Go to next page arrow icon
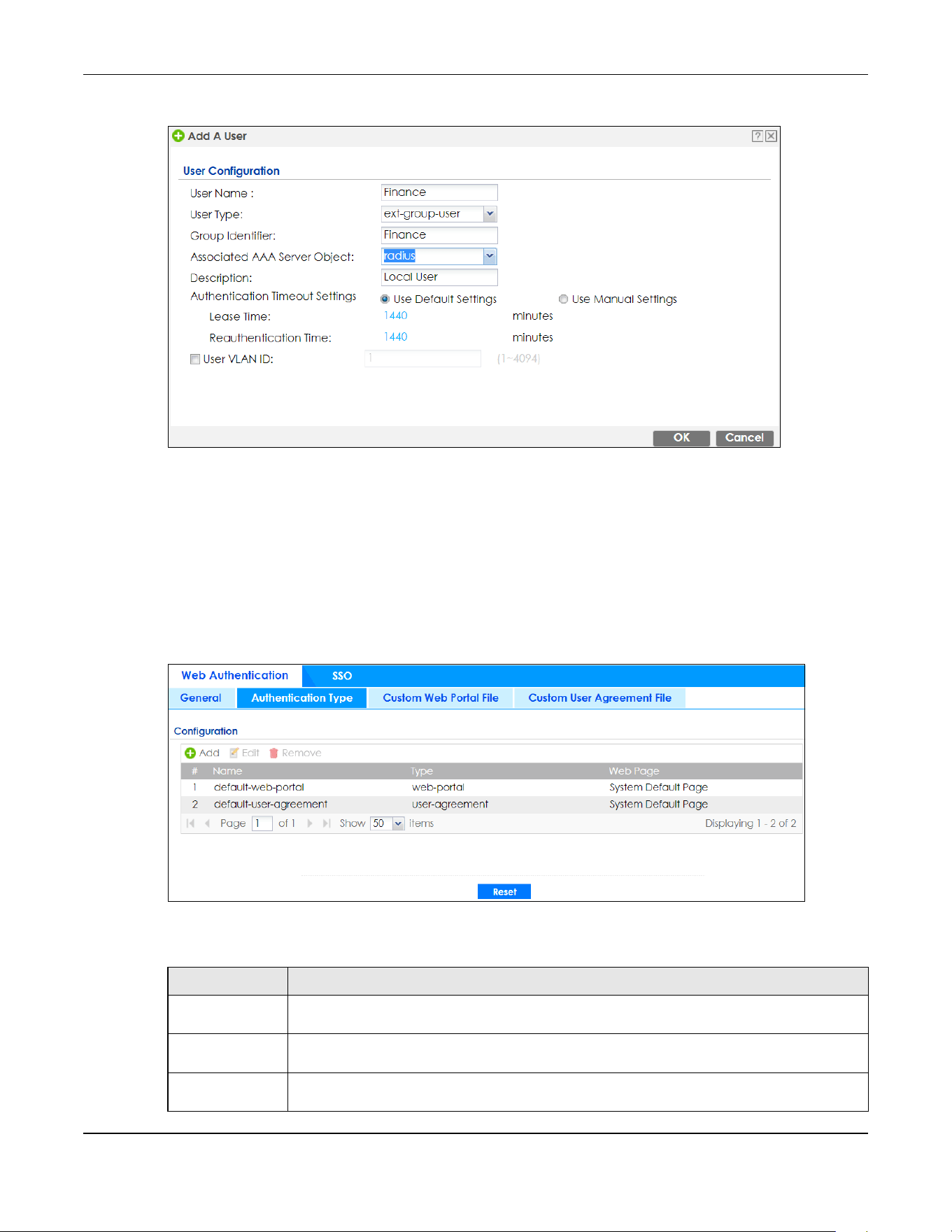 click(310, 823)
